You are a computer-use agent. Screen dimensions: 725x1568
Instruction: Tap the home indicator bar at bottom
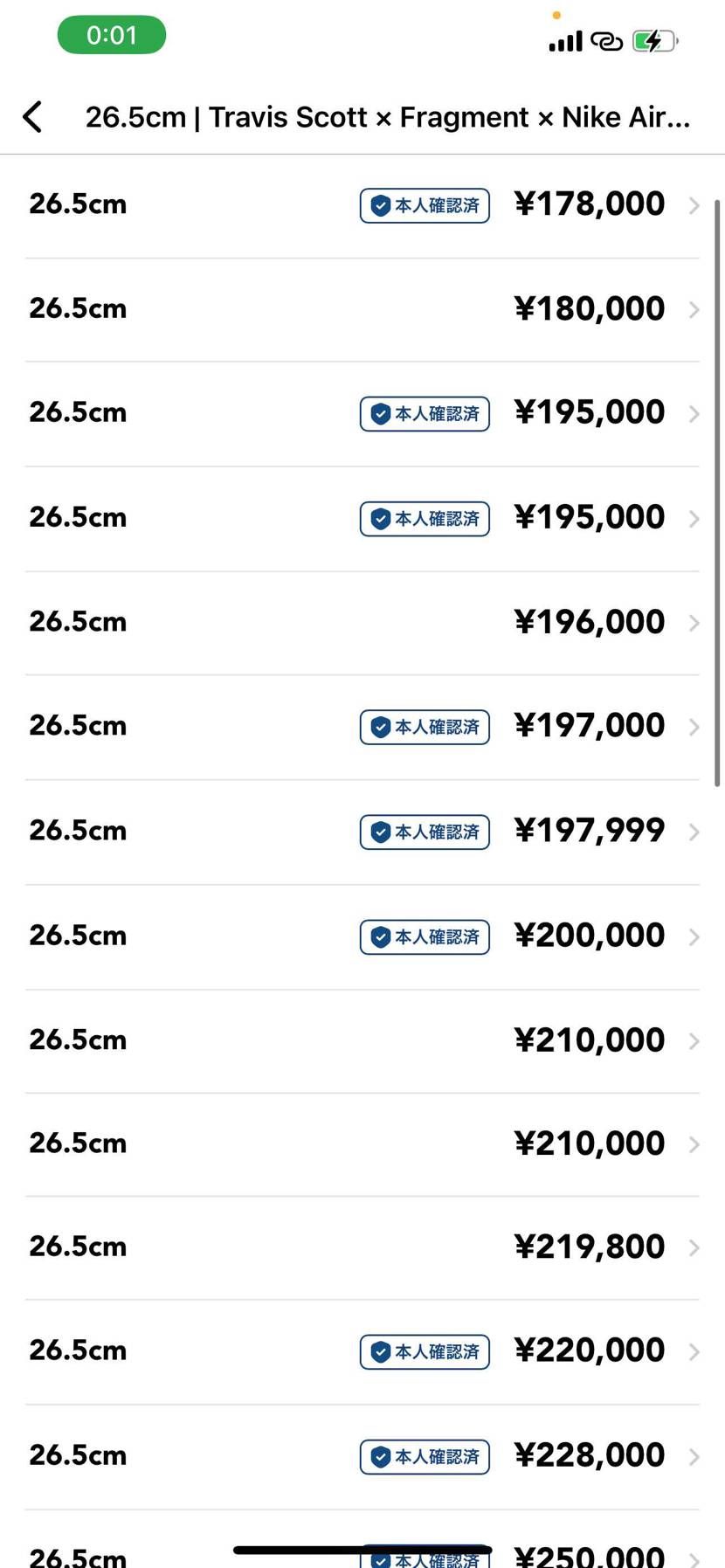362,1550
